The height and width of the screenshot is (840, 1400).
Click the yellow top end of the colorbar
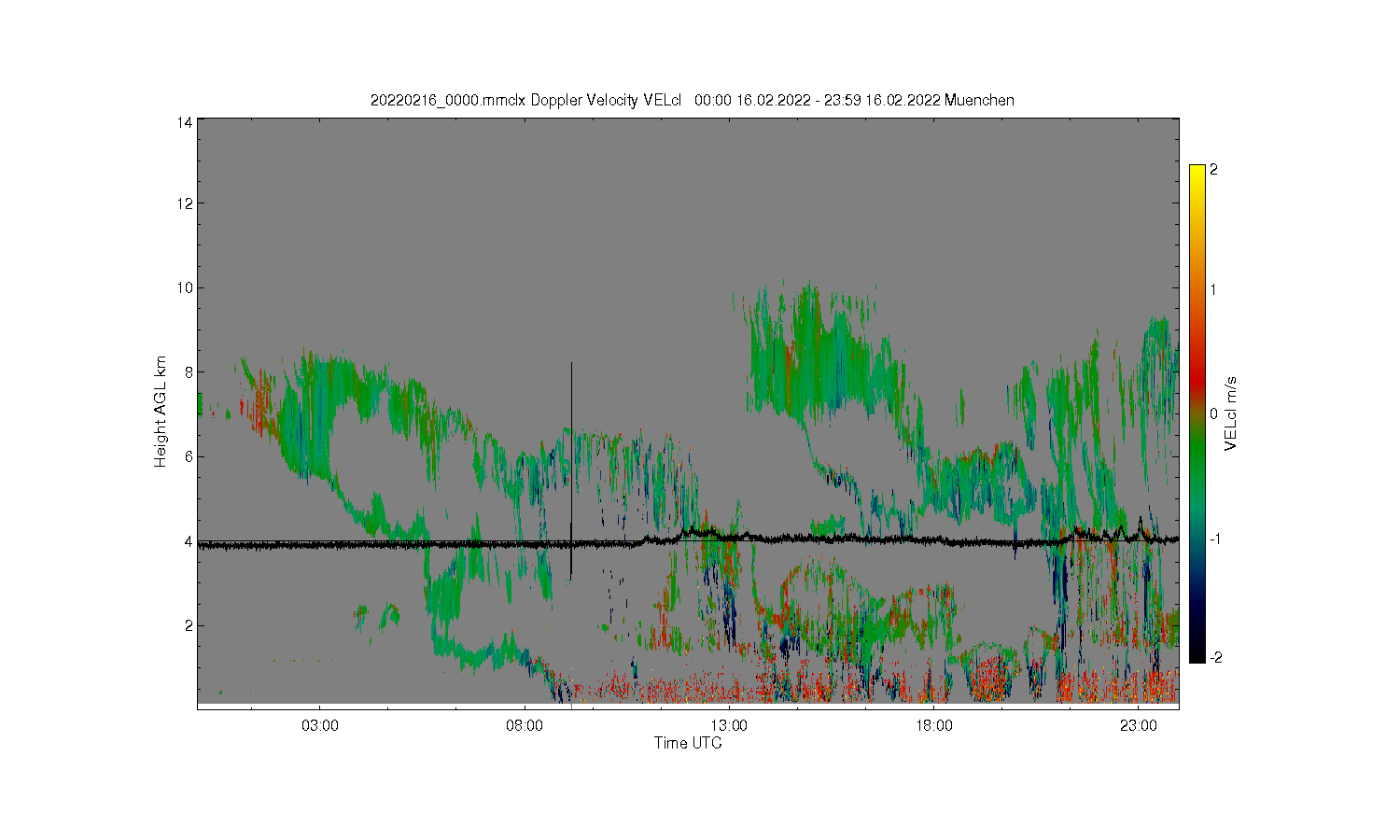(1197, 170)
